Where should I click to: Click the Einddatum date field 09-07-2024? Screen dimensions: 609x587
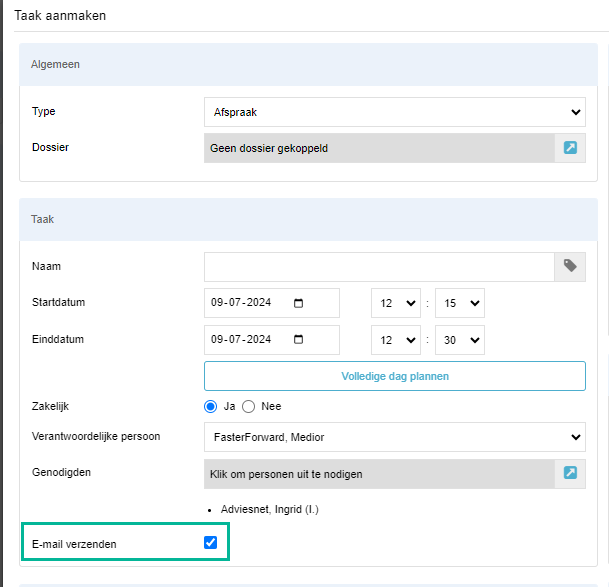pos(272,340)
